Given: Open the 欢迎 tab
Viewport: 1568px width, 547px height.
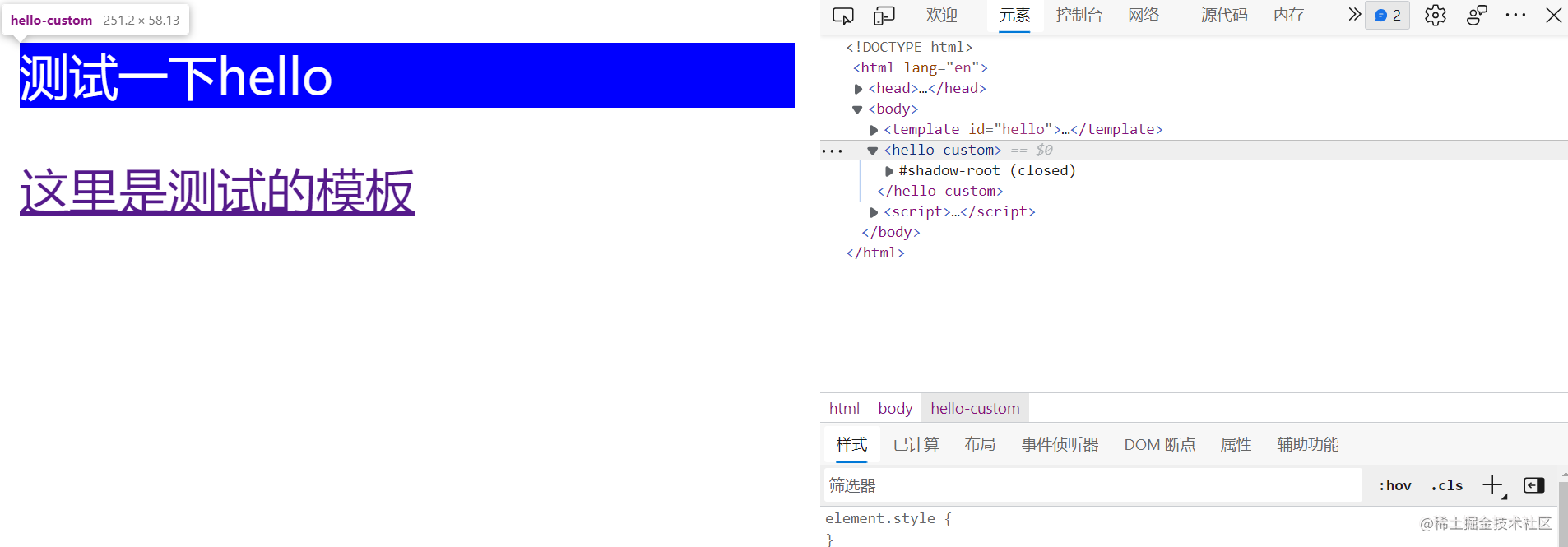Looking at the screenshot, I should click(941, 15).
